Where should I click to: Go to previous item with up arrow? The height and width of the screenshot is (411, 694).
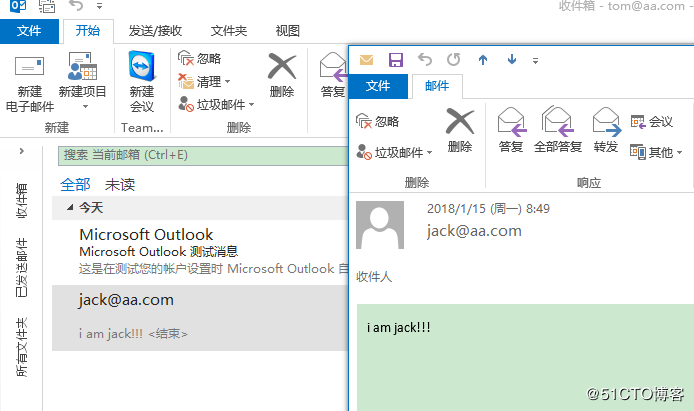[x=483, y=60]
